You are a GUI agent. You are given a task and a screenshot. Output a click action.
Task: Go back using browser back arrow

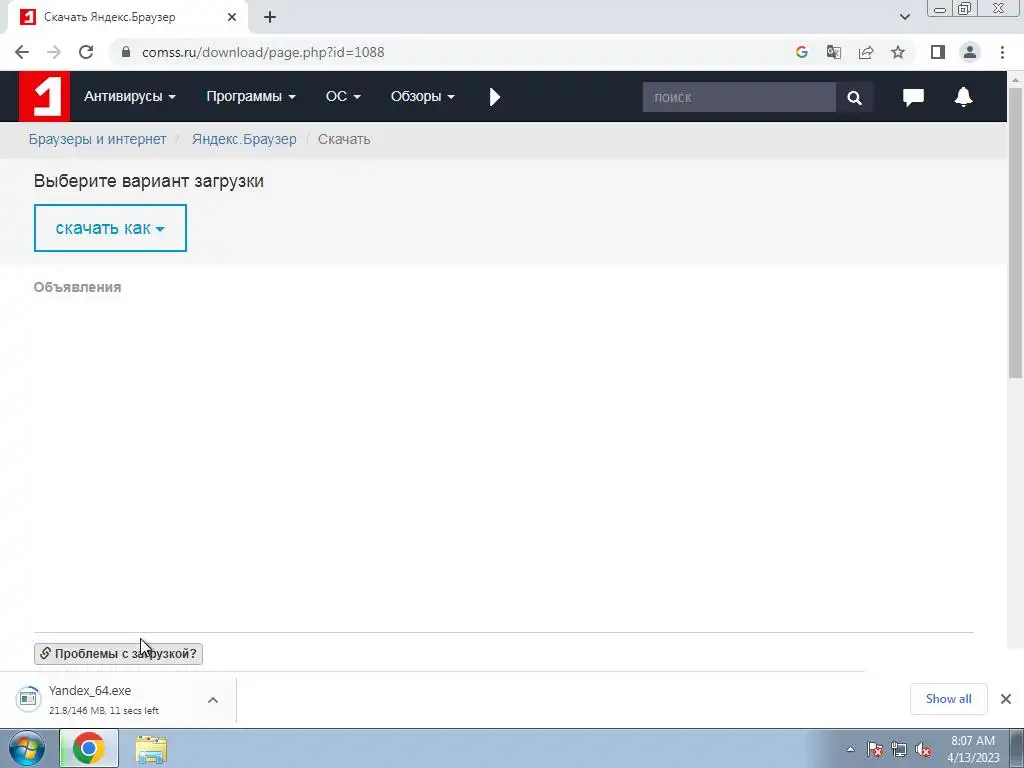[x=22, y=52]
